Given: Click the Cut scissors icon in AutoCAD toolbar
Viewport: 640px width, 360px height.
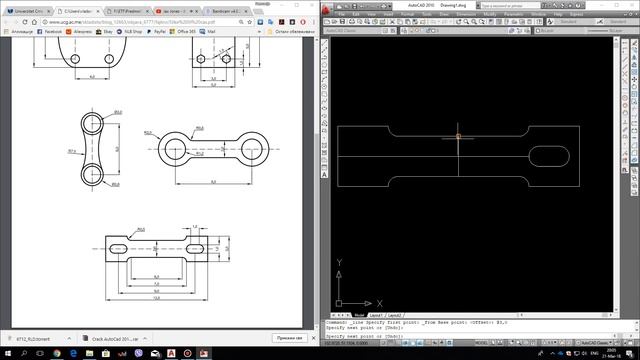Looking at the screenshot, I should [392, 22].
